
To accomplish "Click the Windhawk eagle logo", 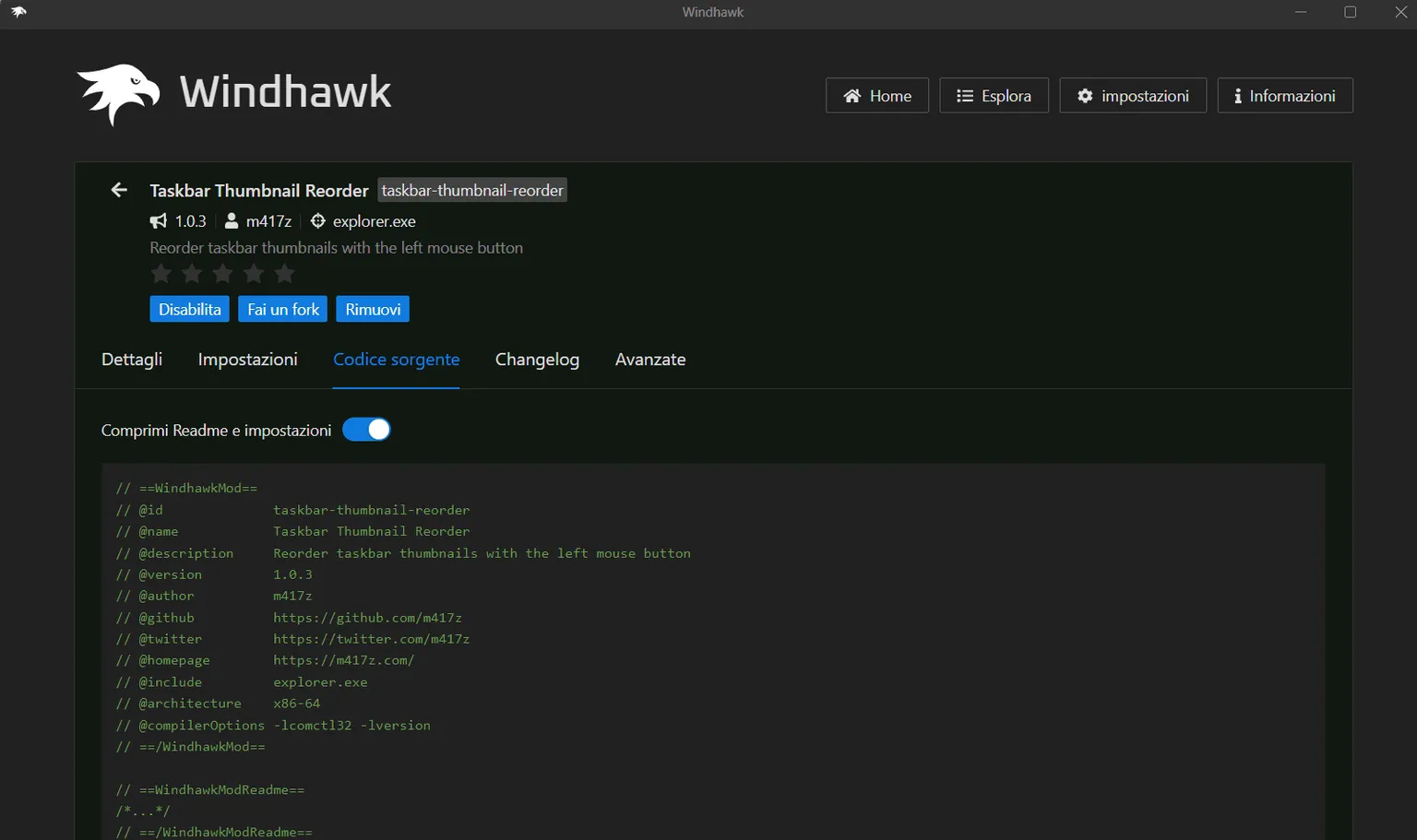I will pyautogui.click(x=118, y=91).
